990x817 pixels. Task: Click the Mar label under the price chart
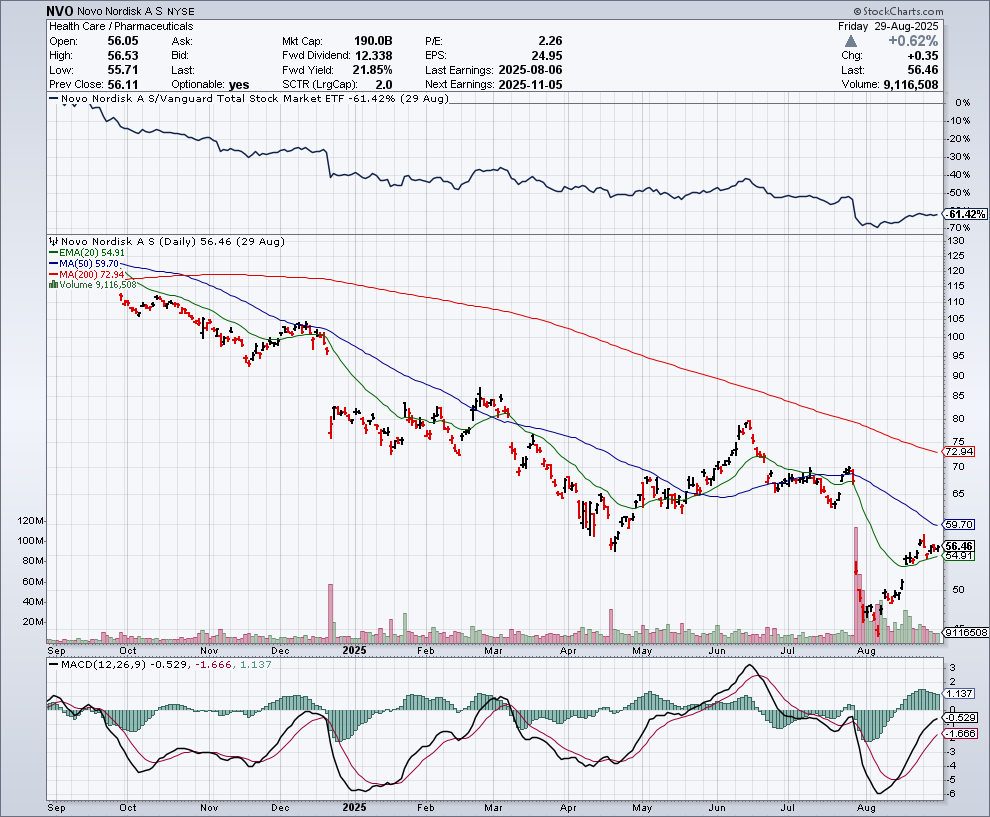click(492, 650)
